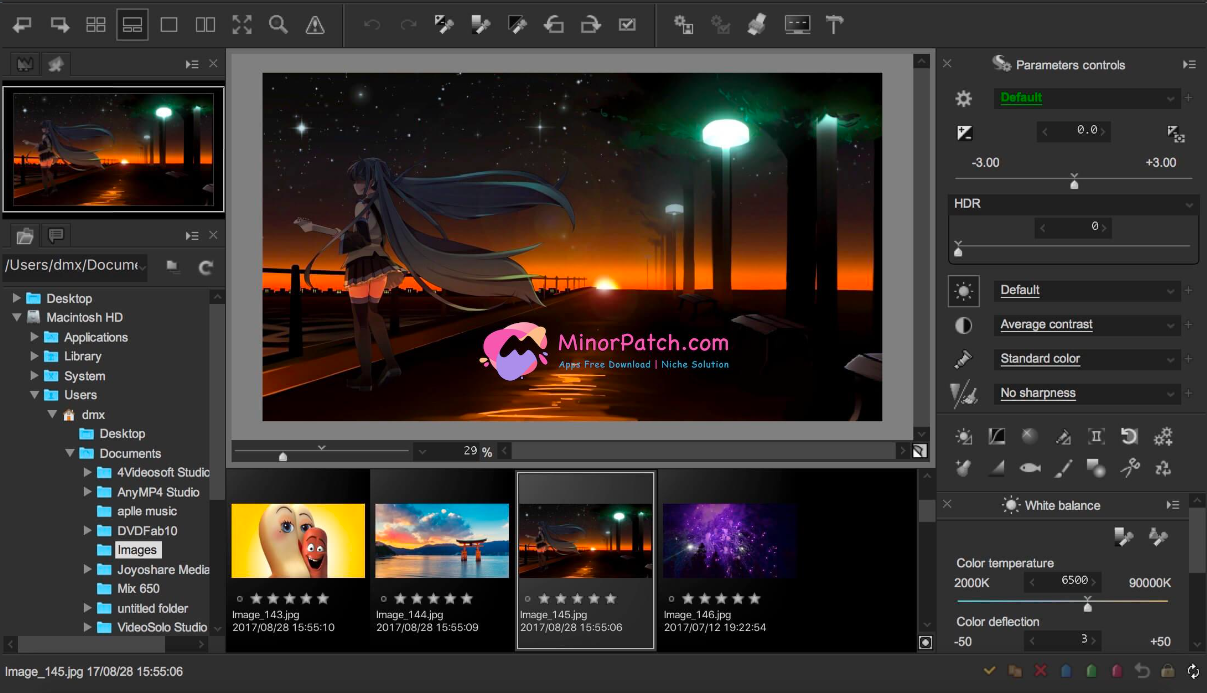Click the gray balance picker in the White balance panel

[1124, 538]
